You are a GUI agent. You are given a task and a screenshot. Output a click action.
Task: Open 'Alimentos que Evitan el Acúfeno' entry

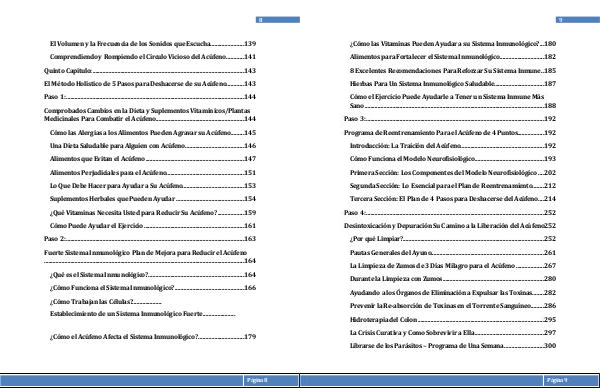click(153, 159)
